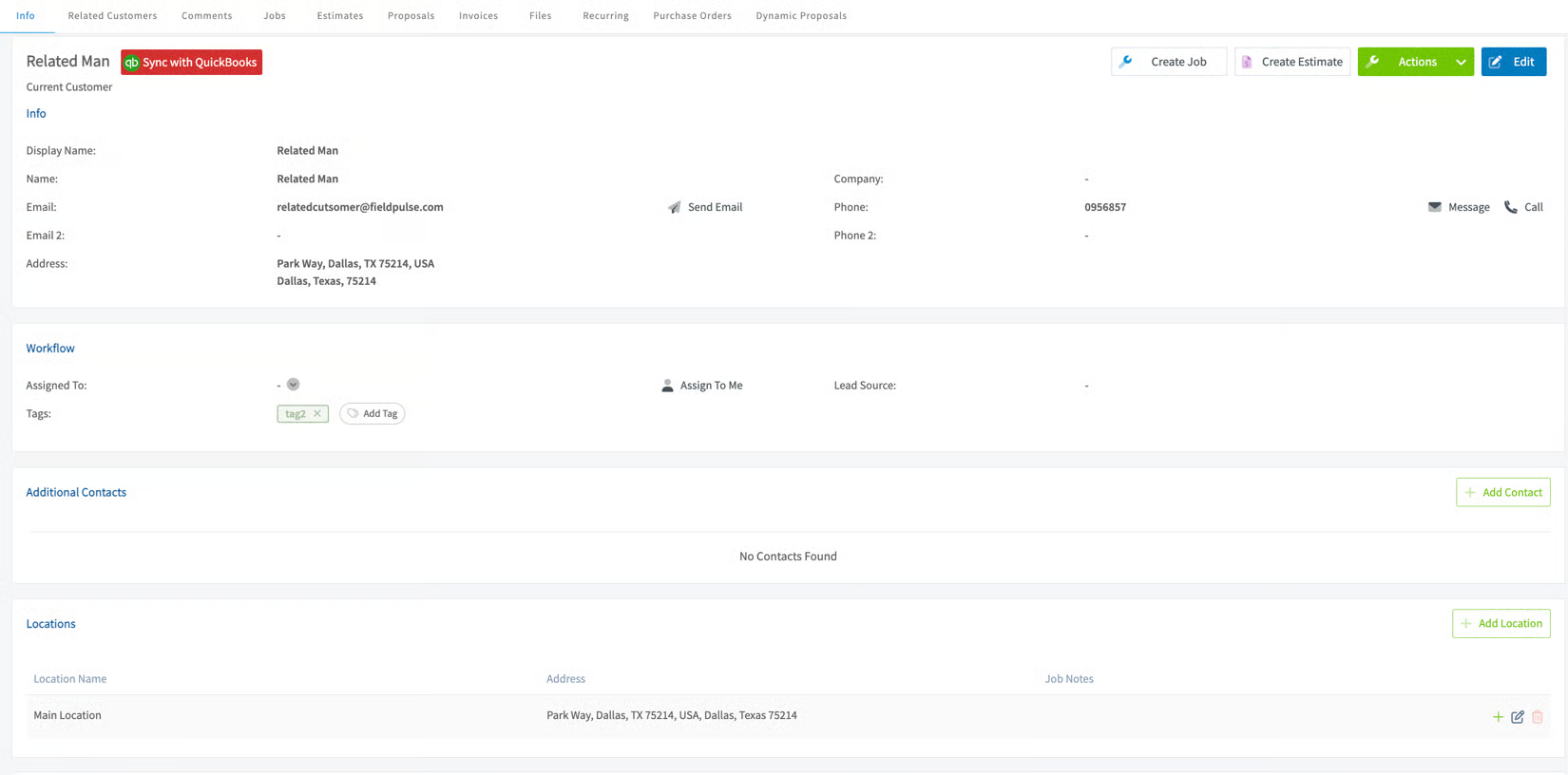Switch to the Proposals tab

[x=411, y=15]
